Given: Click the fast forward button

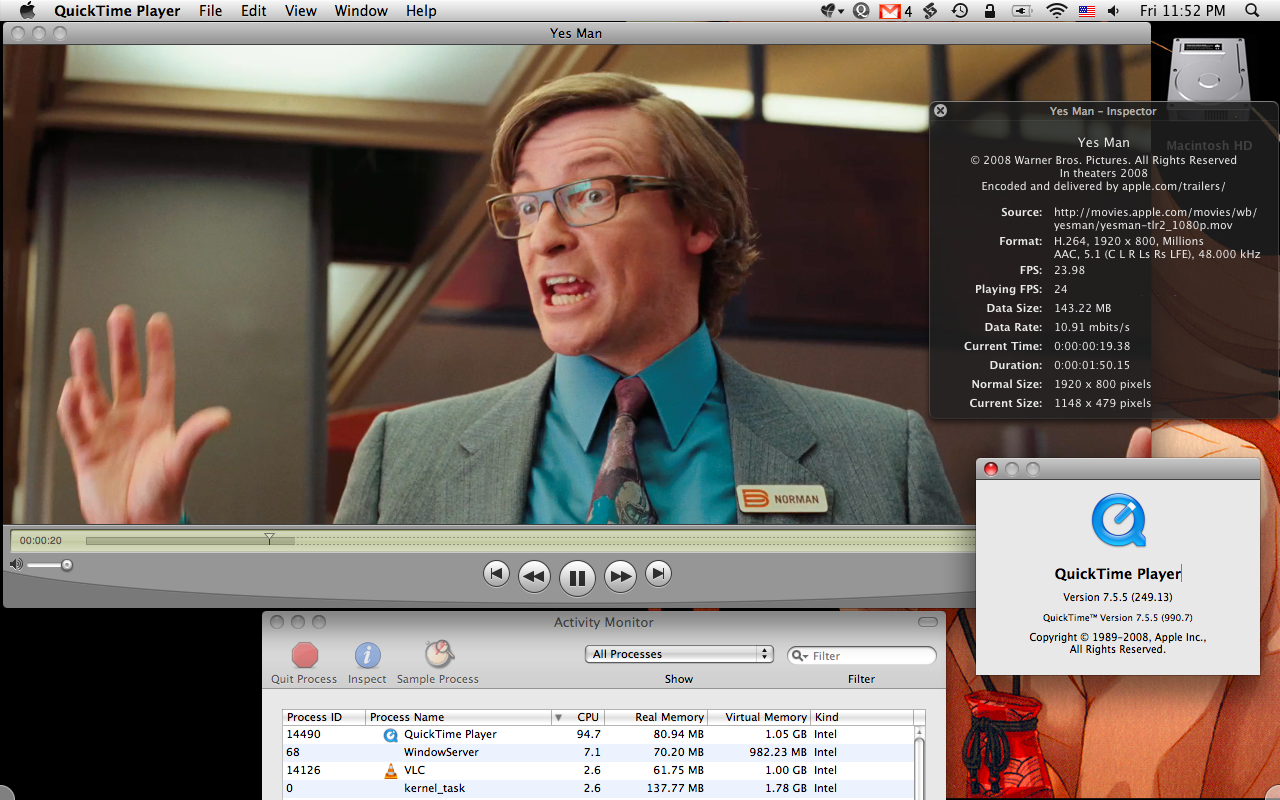Looking at the screenshot, I should click(620, 576).
